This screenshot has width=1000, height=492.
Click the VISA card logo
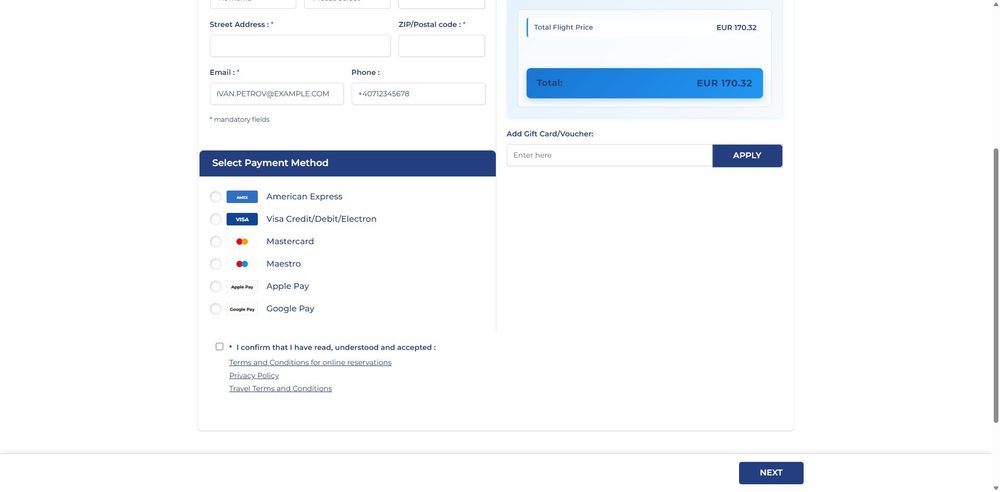click(x=242, y=219)
